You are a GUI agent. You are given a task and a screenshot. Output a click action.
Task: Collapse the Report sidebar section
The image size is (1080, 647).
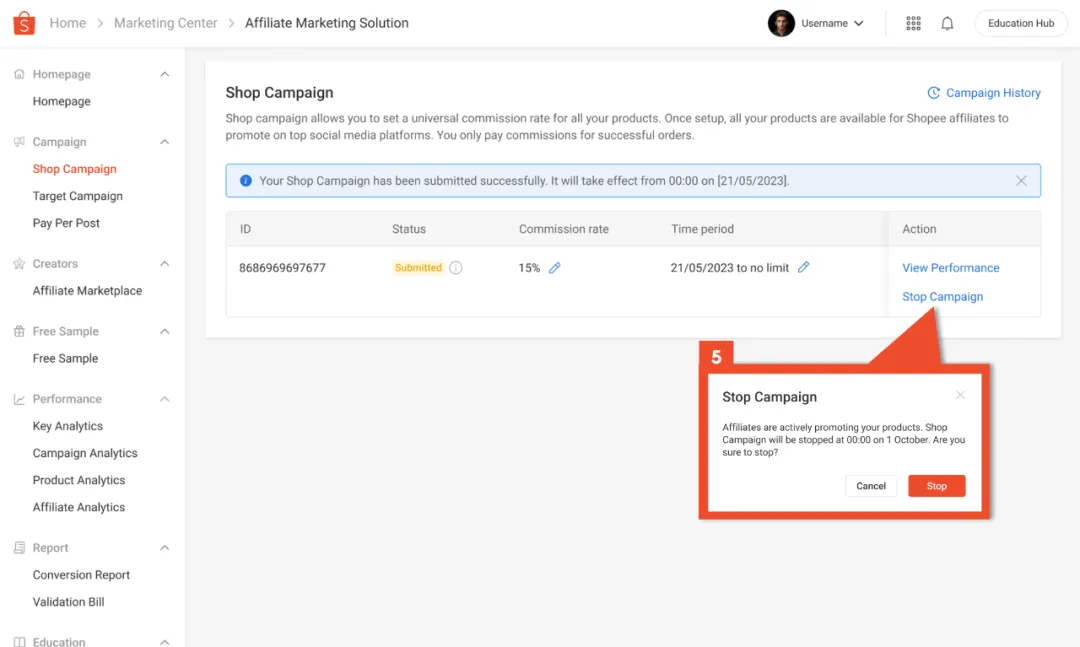tap(165, 548)
